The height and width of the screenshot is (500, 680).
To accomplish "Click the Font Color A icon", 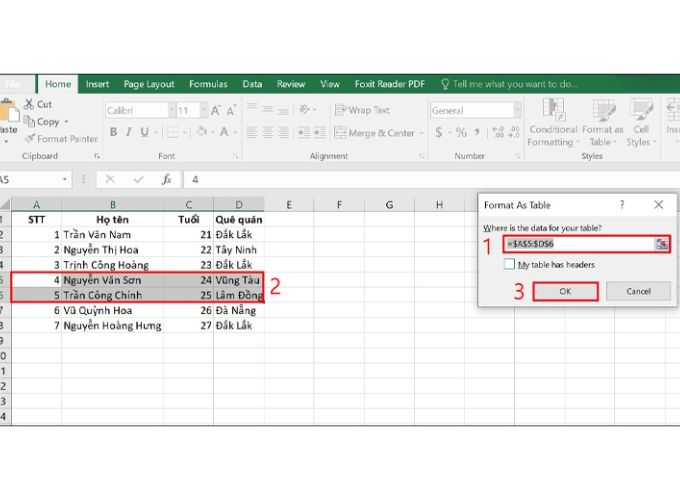I will [x=224, y=131].
